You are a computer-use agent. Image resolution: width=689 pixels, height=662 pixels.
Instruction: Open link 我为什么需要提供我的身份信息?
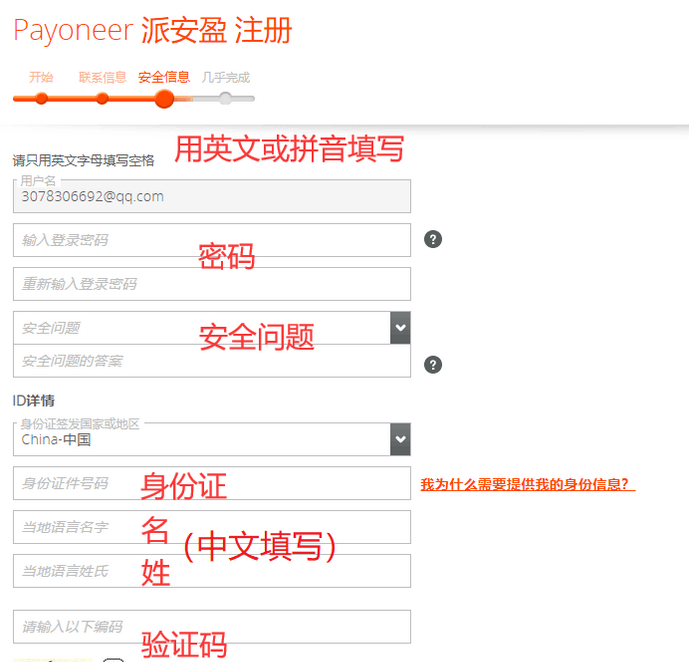528,485
